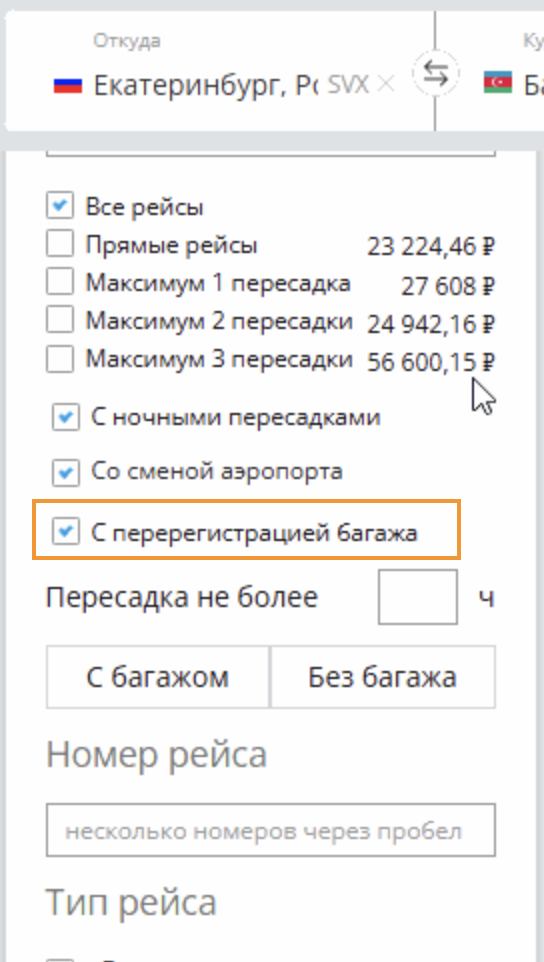Click the Екатеринбург origin city field
The width and height of the screenshot is (544, 962).
pyautogui.click(x=205, y=85)
